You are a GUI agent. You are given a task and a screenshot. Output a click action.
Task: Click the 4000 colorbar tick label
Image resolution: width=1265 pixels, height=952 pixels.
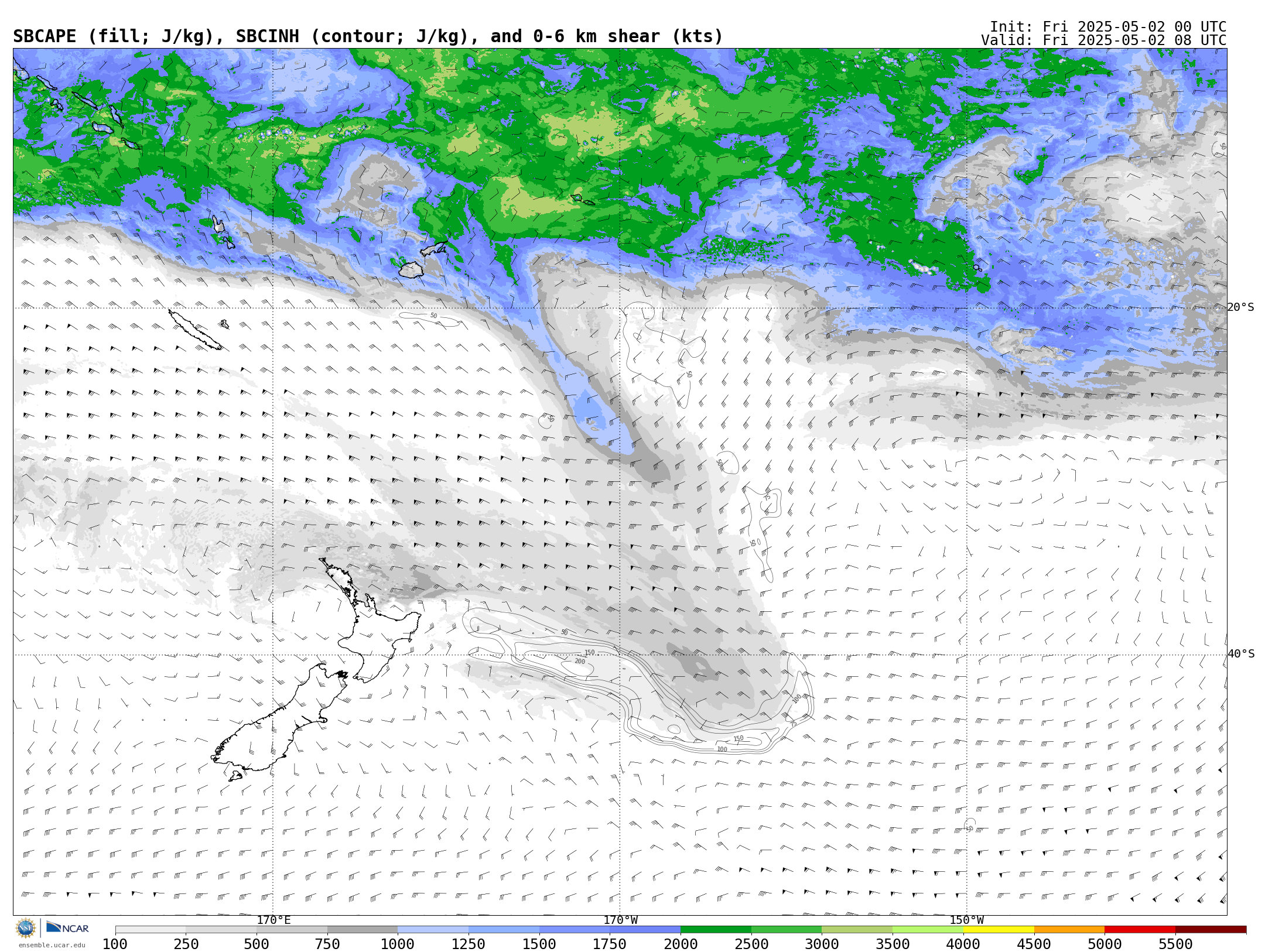coord(963,944)
